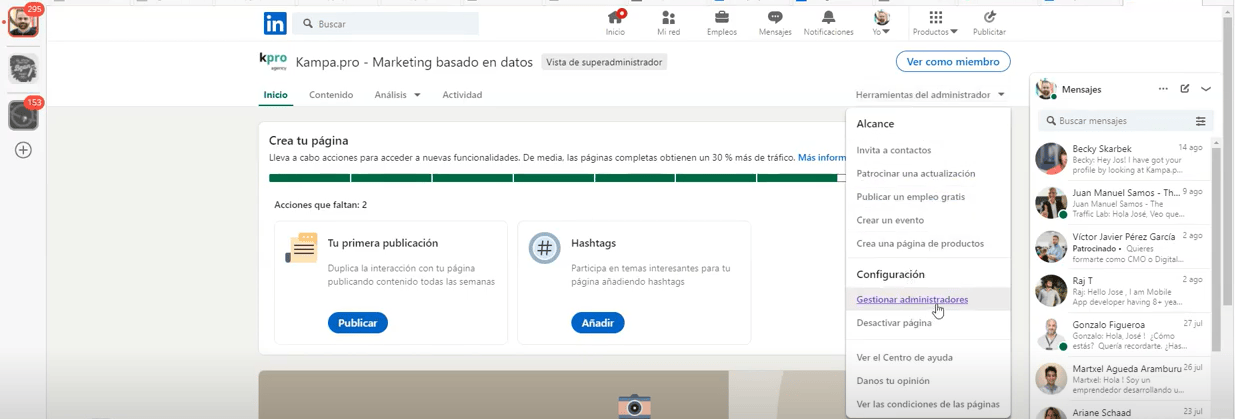This screenshot has width=1235, height=419.
Task: Switch to the Actividad tab
Action: click(x=462, y=95)
